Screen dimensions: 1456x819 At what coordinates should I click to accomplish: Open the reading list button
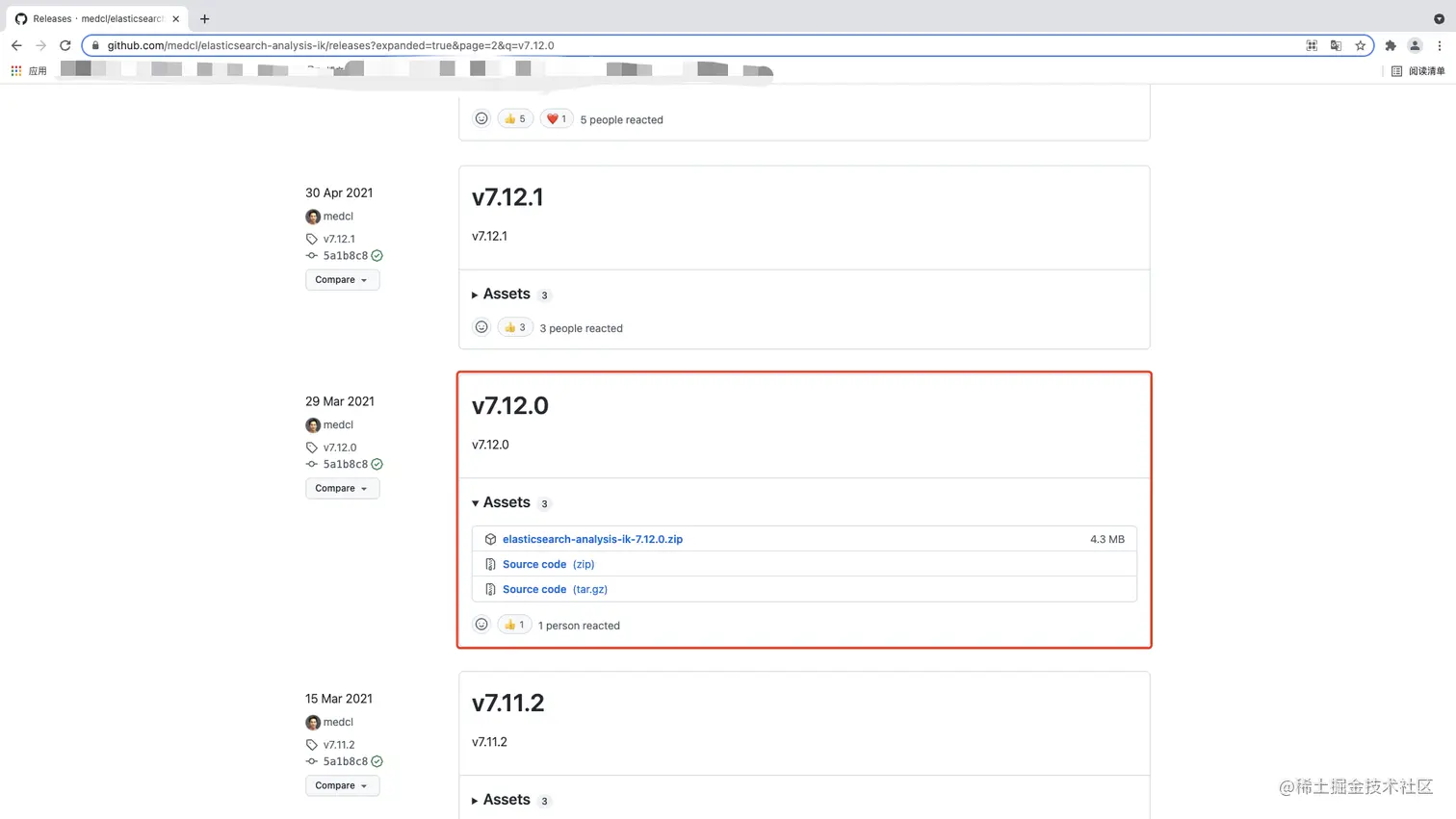(1417, 70)
